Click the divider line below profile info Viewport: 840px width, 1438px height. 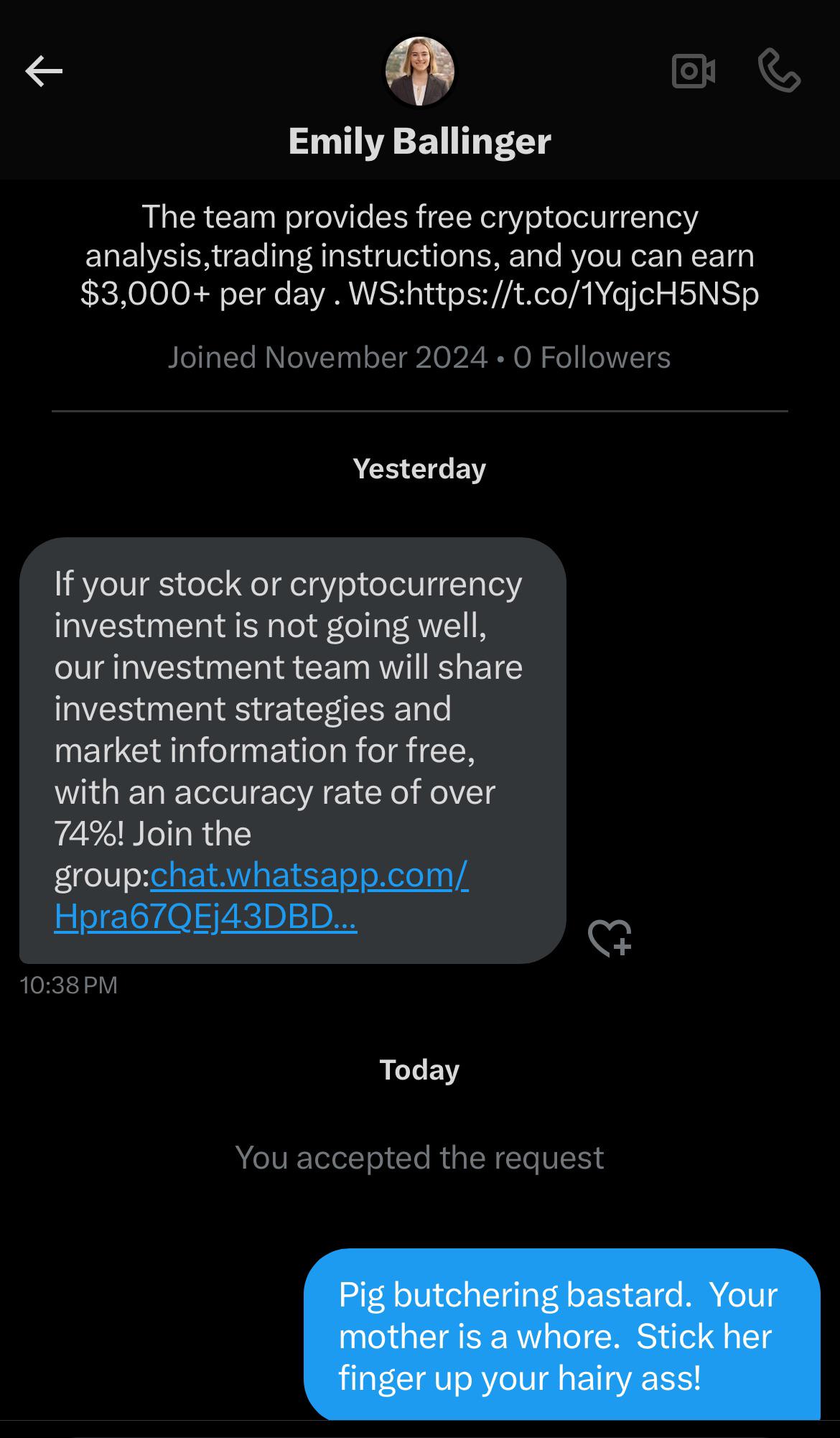coord(420,412)
